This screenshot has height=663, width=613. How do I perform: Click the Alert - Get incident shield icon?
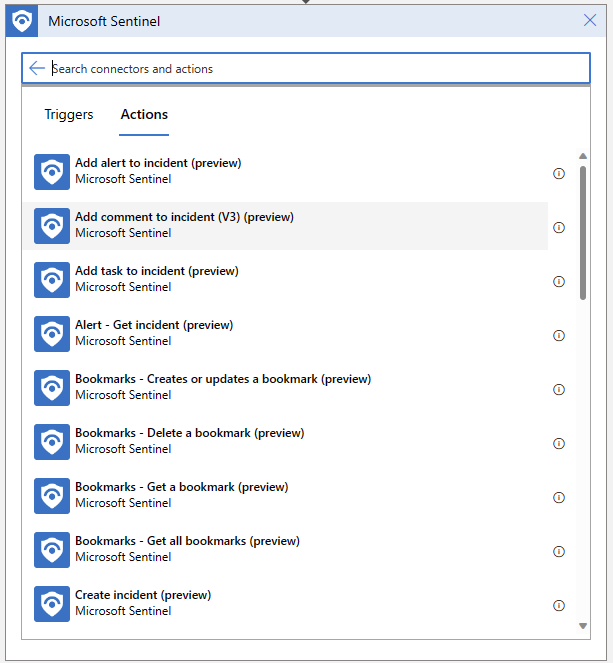click(x=52, y=334)
